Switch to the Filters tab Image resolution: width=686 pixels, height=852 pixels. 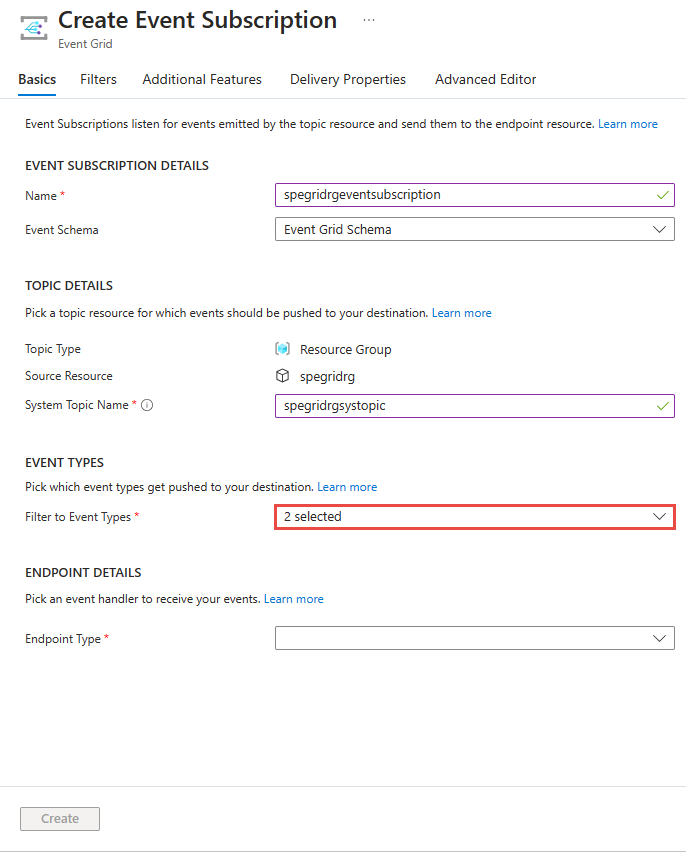97,79
